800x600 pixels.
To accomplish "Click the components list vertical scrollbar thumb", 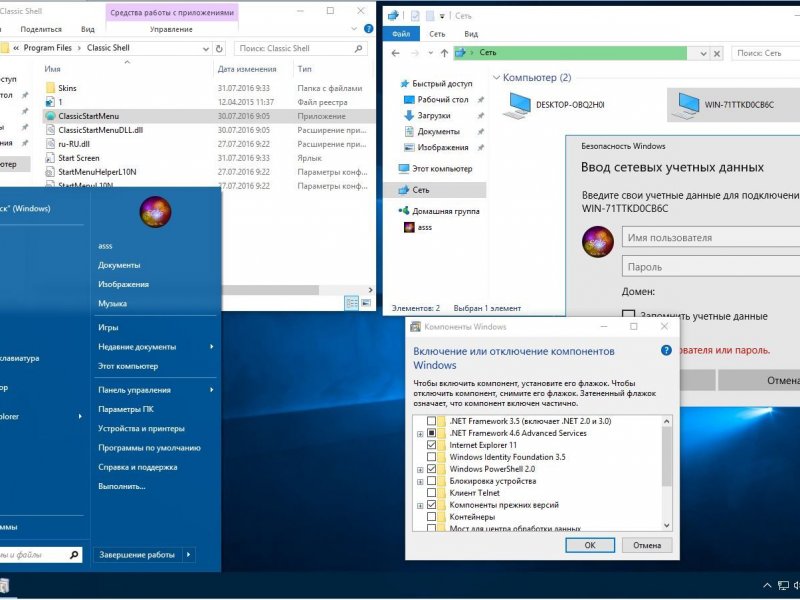I will (666, 457).
